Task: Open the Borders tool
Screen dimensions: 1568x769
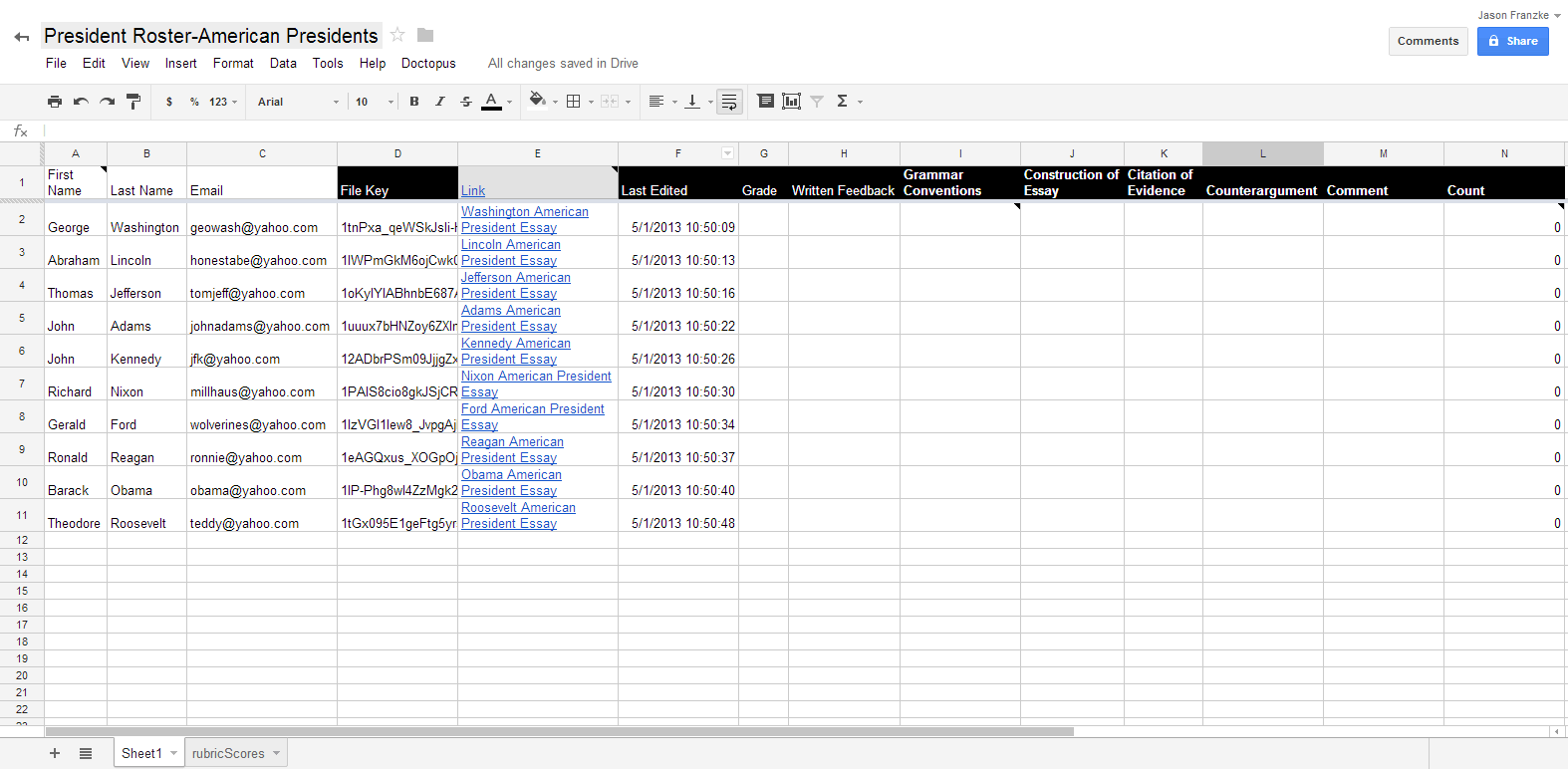Action: click(574, 102)
